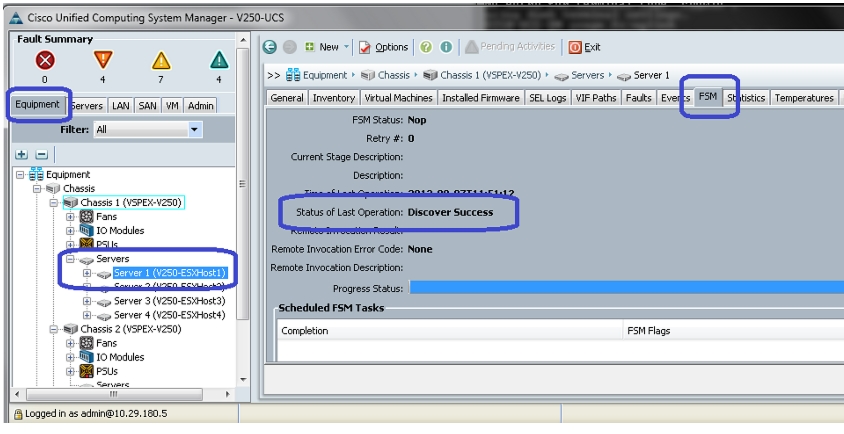Click the blue information icon in toolbar
Screen dimensions: 844x434
pyautogui.click(x=446, y=47)
